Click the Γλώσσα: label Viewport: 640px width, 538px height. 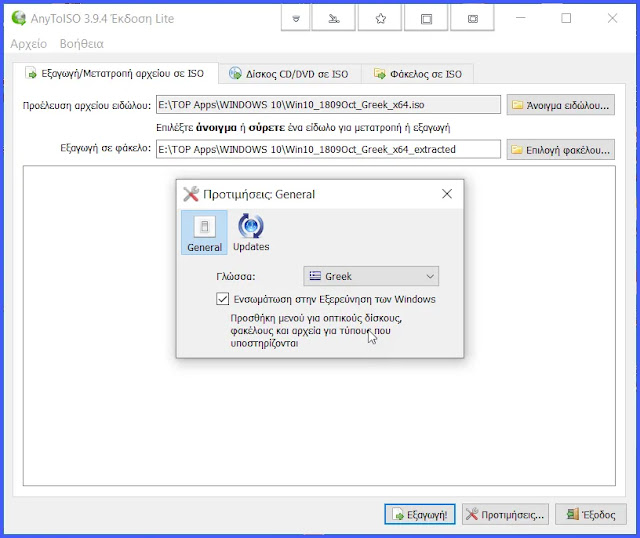pyautogui.click(x=236, y=276)
